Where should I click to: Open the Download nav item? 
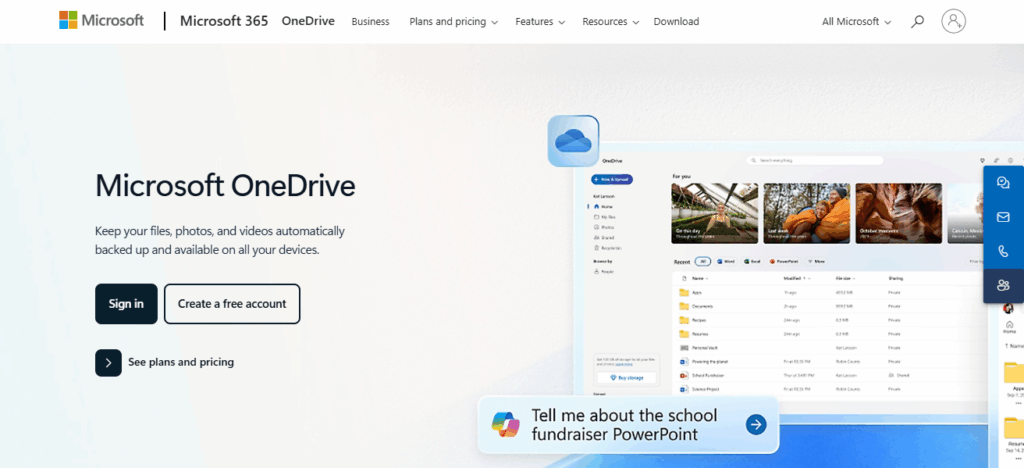676,22
